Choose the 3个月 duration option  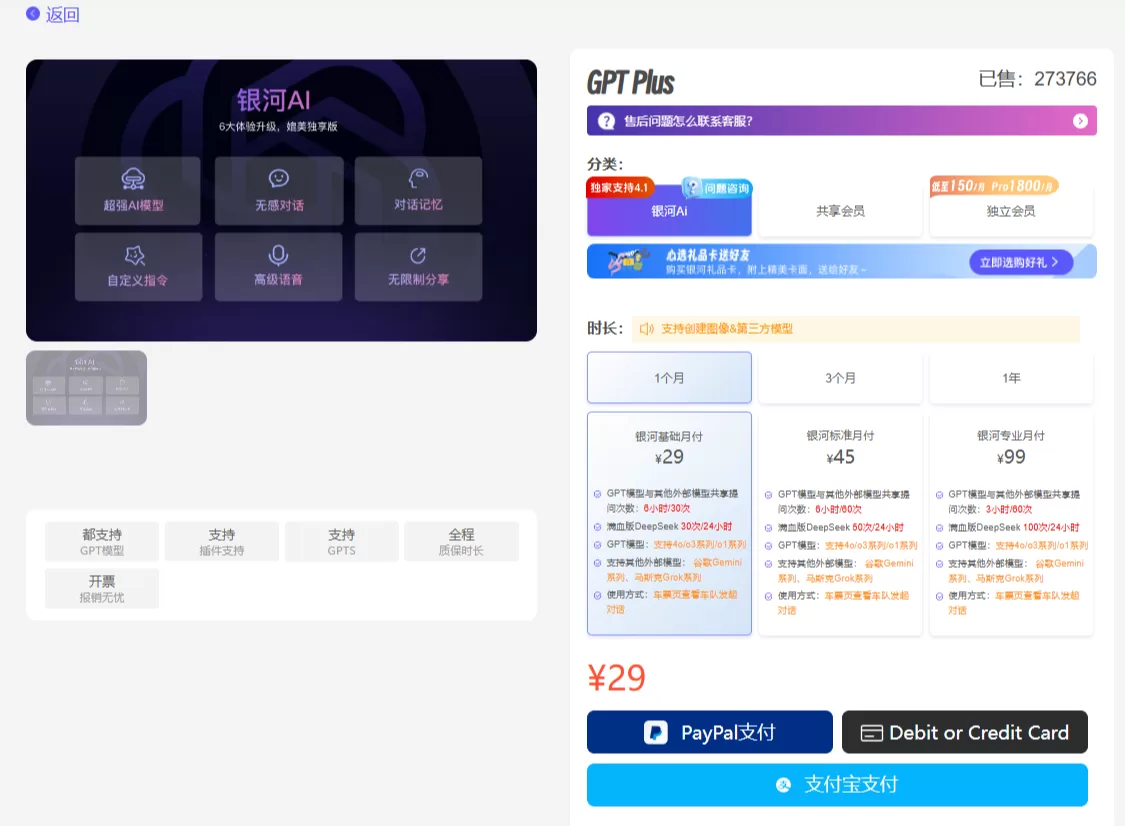pyautogui.click(x=840, y=377)
